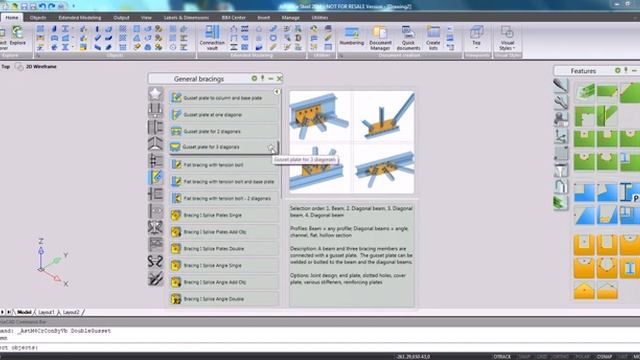Screen dimensions: 640x360
Task: Select the S-hook category icon in vault sidebar
Action: tap(156, 261)
